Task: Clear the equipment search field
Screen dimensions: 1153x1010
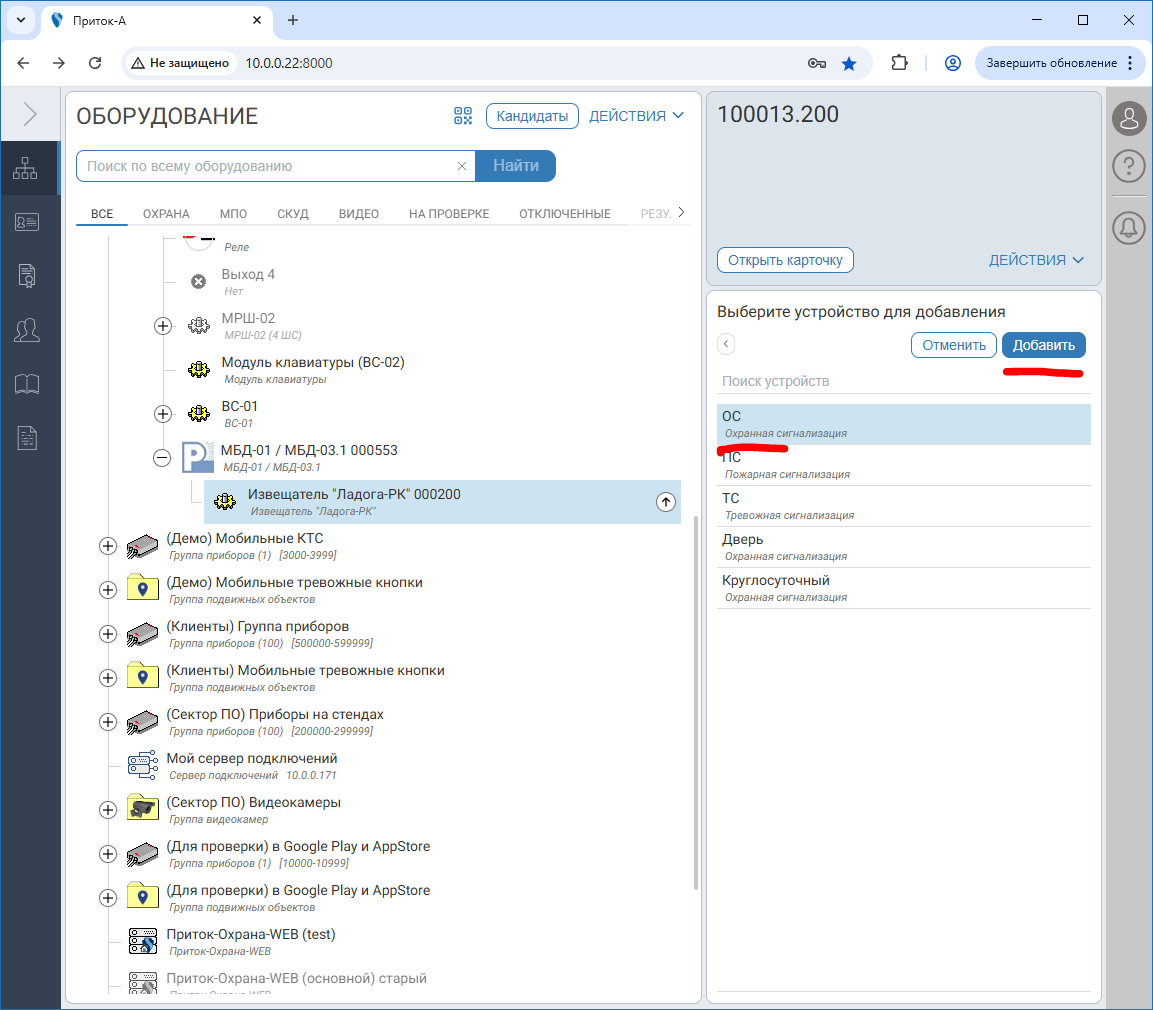Action: tap(461, 166)
